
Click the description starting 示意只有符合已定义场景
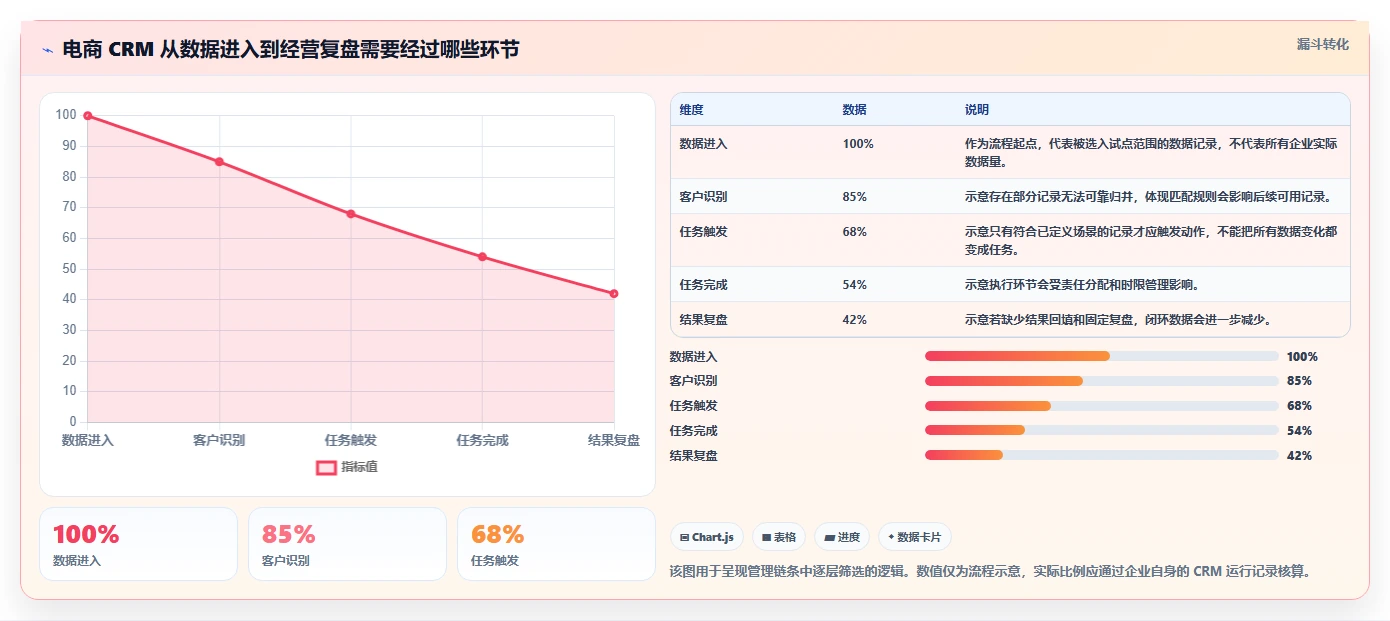(x=1151, y=241)
